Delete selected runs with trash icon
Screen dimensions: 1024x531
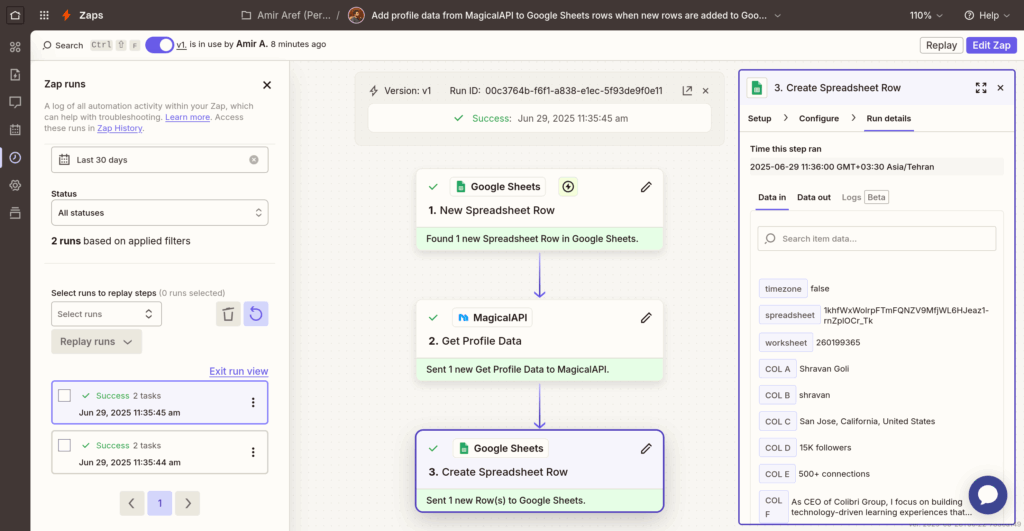click(228, 314)
